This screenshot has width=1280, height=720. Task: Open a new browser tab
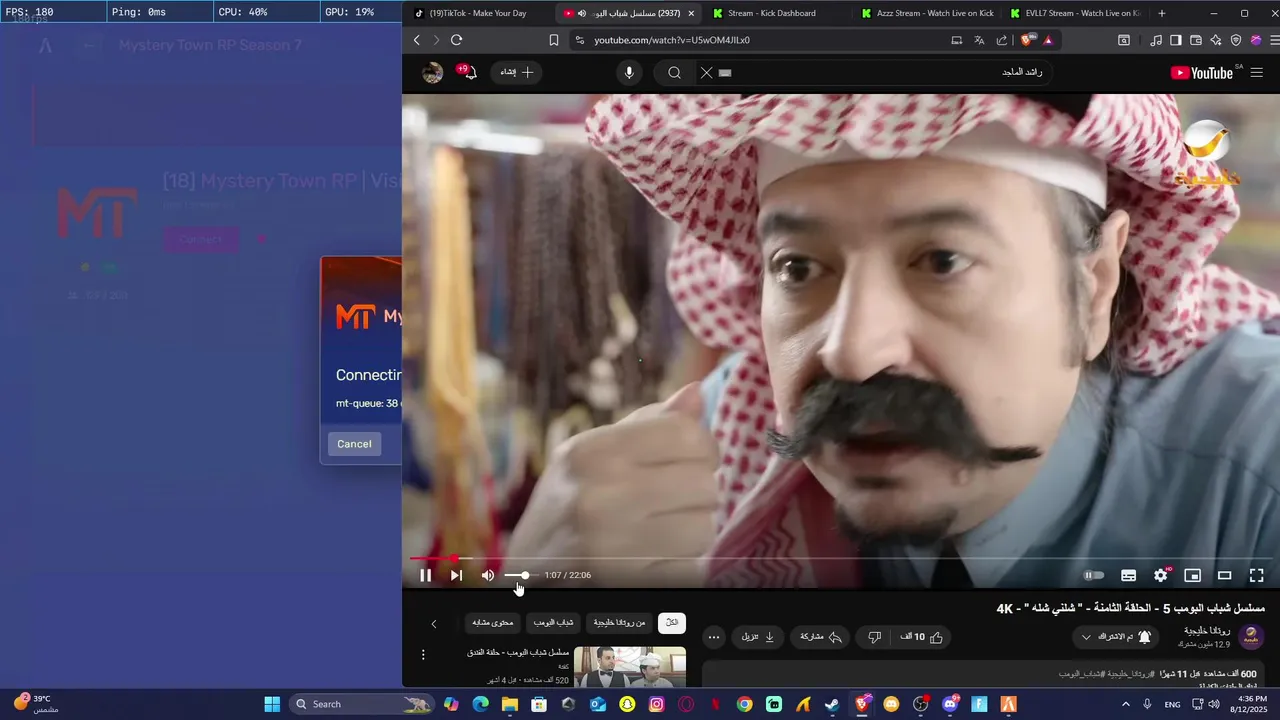(1161, 13)
